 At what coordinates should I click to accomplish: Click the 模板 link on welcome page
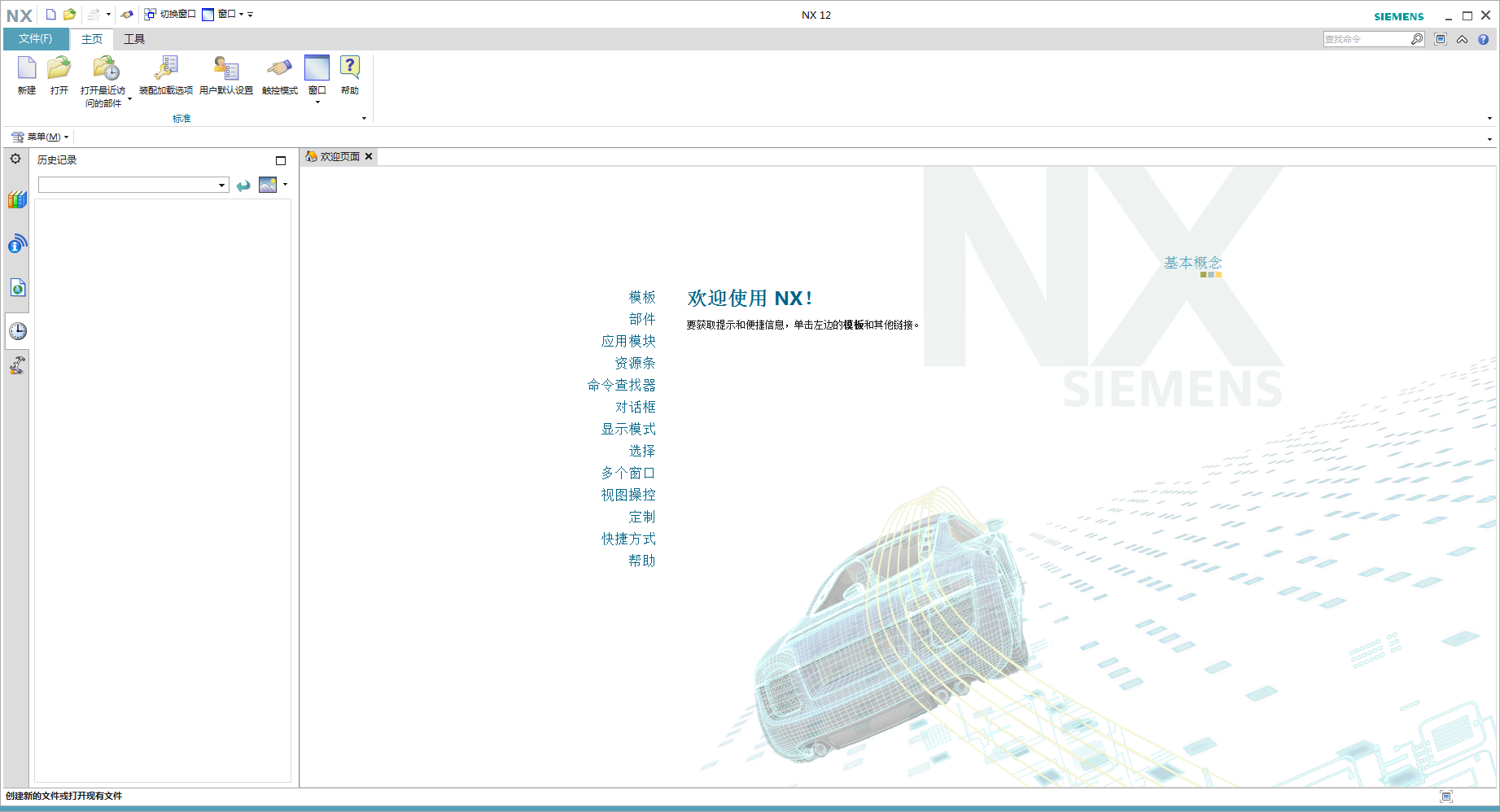(x=642, y=298)
